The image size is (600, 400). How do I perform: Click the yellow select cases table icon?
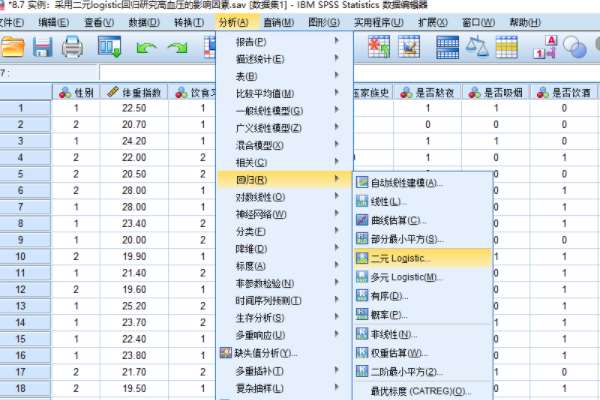coord(507,47)
